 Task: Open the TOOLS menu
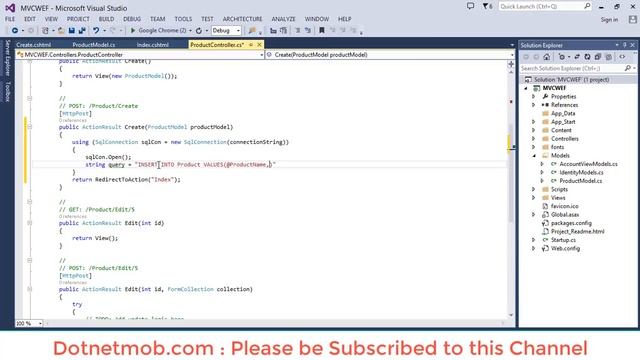(x=183, y=19)
